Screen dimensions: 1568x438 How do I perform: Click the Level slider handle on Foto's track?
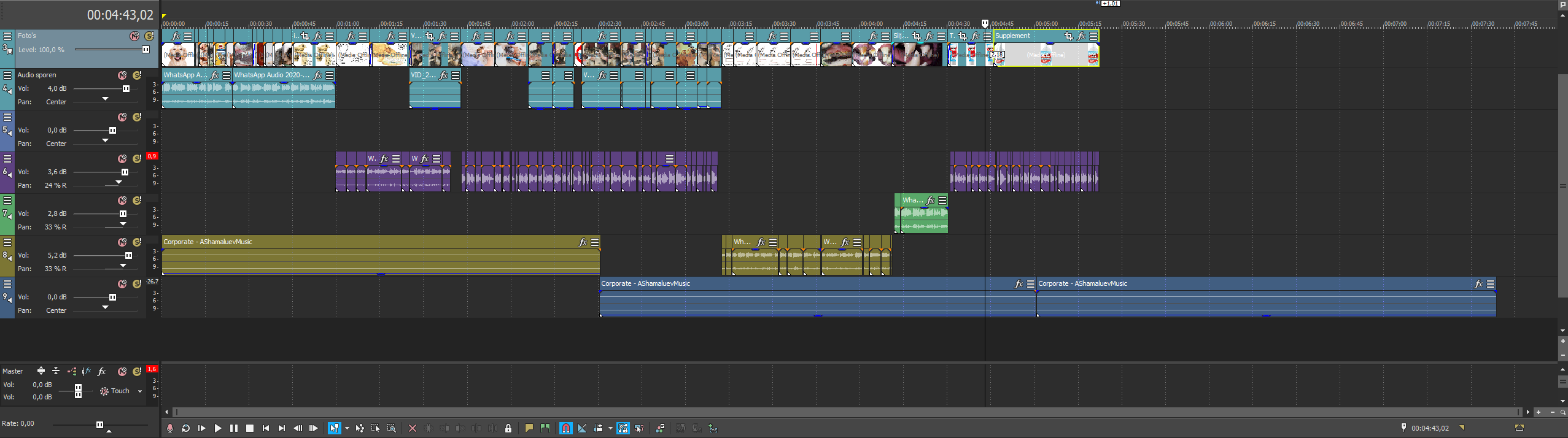coord(146,50)
